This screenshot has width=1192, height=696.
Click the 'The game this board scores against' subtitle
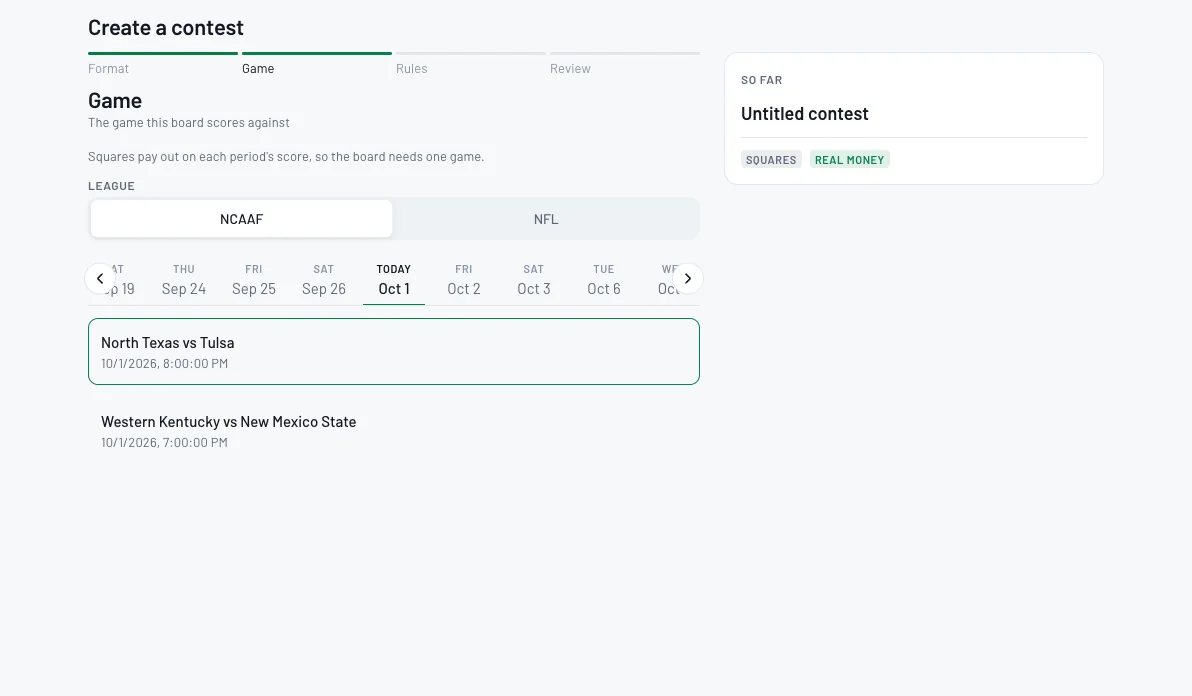pyautogui.click(x=189, y=122)
